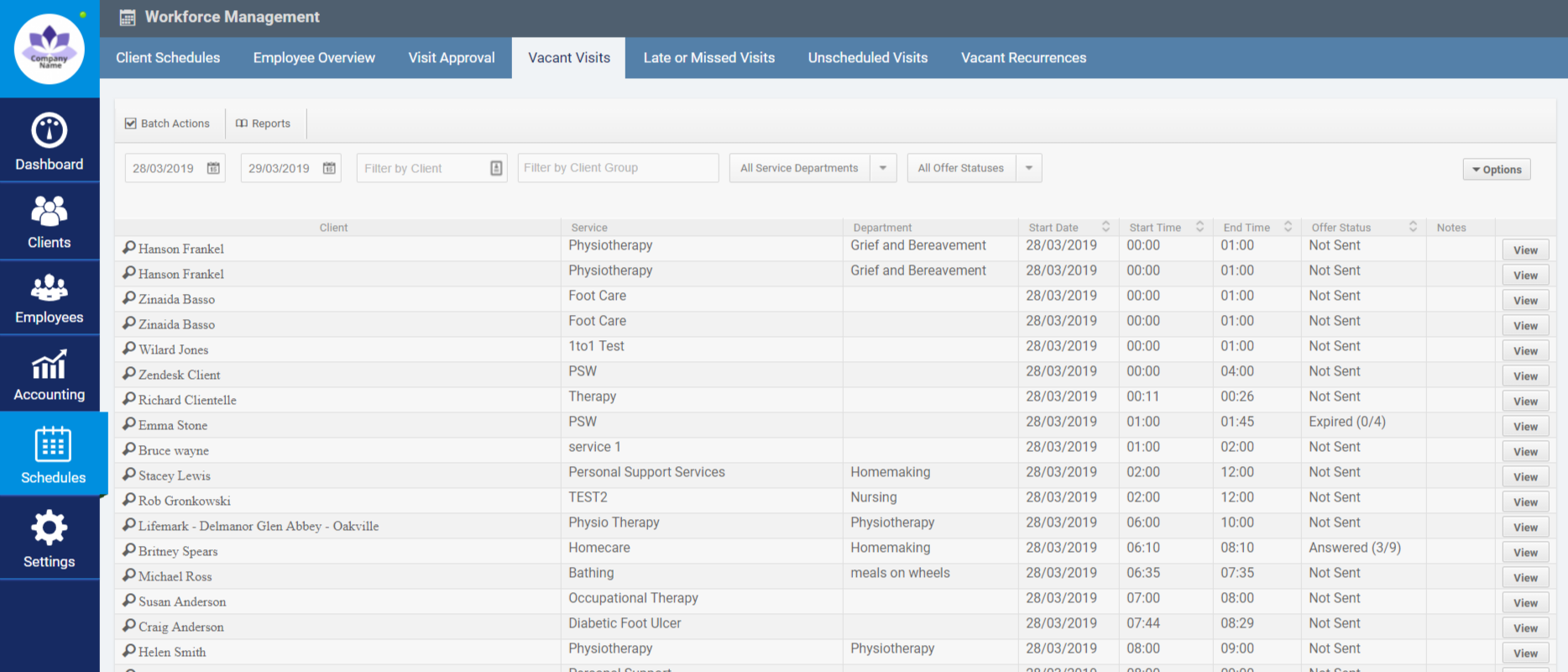Click View button for Britney Spears row
The width and height of the screenshot is (1568, 672).
click(1524, 553)
